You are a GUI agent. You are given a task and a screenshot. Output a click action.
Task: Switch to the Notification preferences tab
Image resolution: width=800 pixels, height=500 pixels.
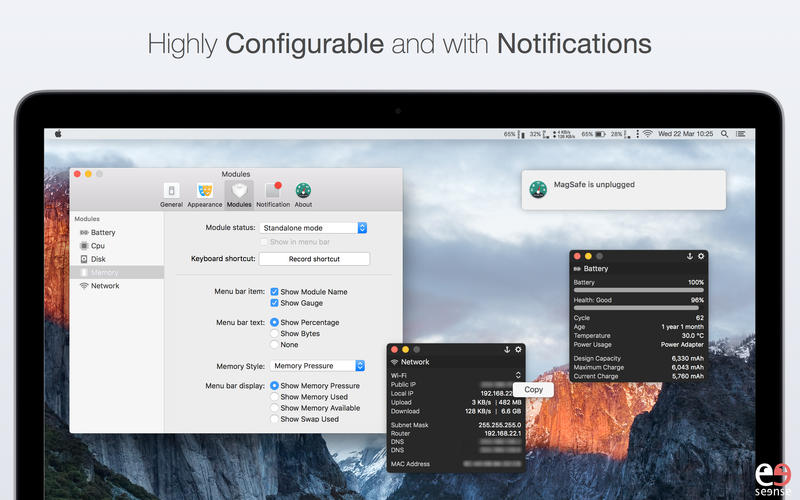click(272, 194)
